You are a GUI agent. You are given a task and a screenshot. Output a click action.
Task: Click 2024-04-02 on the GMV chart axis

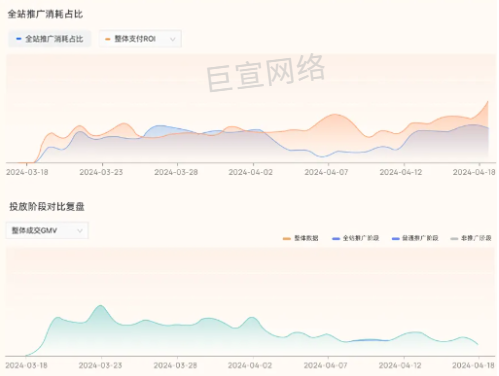click(x=250, y=365)
